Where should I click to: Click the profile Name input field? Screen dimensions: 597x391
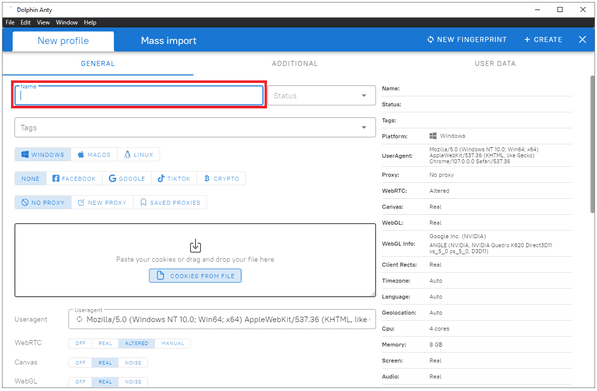coord(139,95)
